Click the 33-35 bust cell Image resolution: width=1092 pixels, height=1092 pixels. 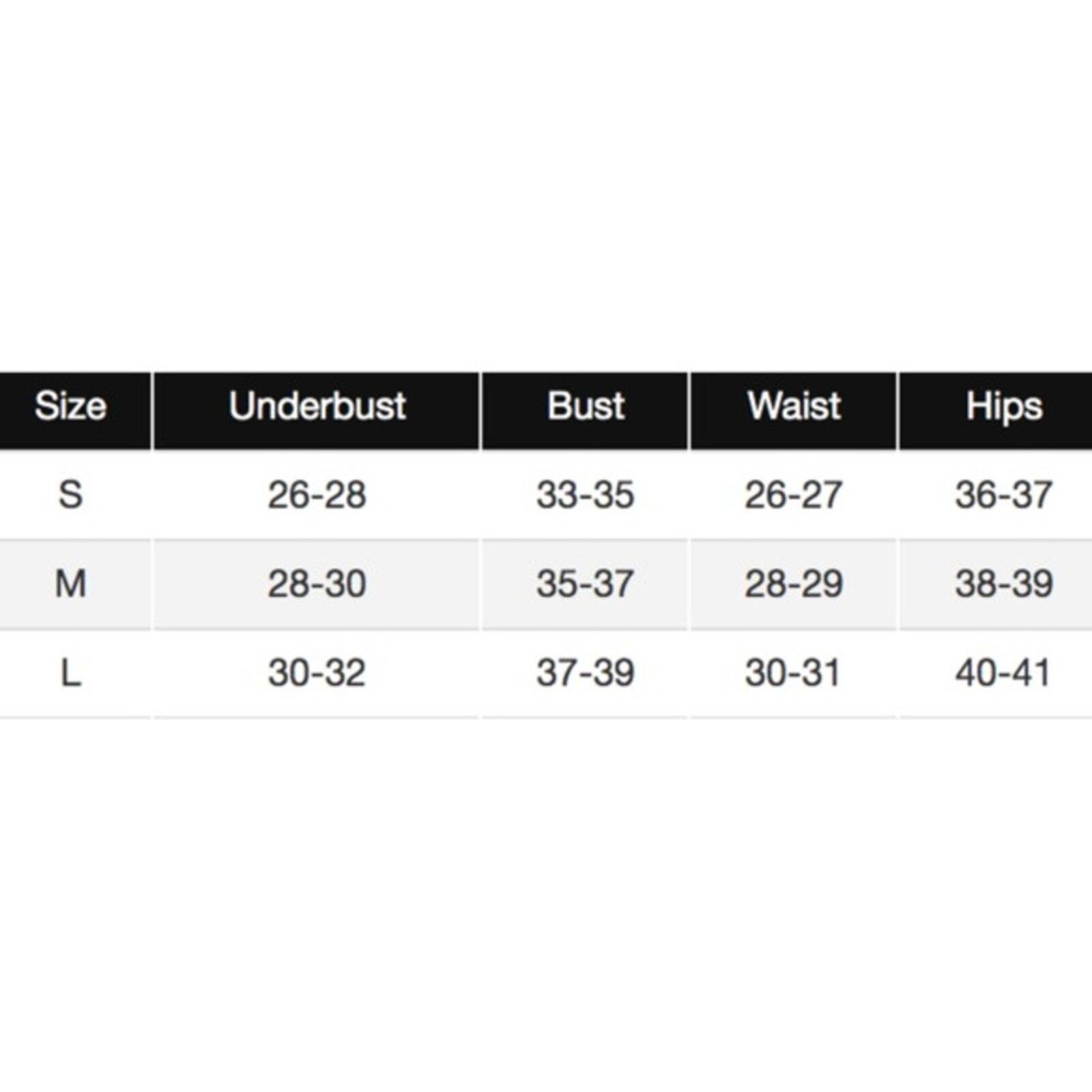pyautogui.click(x=585, y=495)
